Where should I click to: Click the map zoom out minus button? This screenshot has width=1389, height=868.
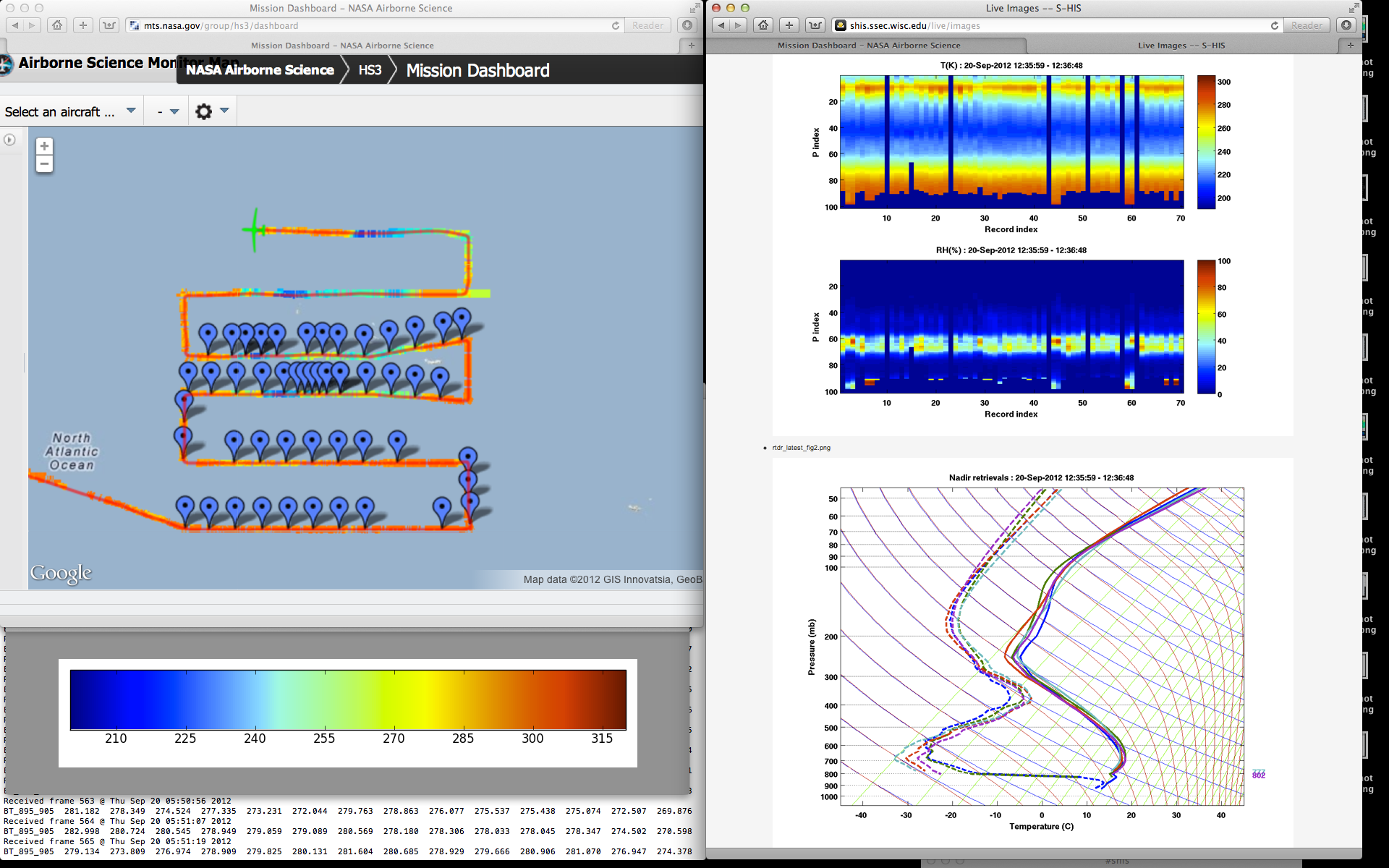click(x=44, y=164)
